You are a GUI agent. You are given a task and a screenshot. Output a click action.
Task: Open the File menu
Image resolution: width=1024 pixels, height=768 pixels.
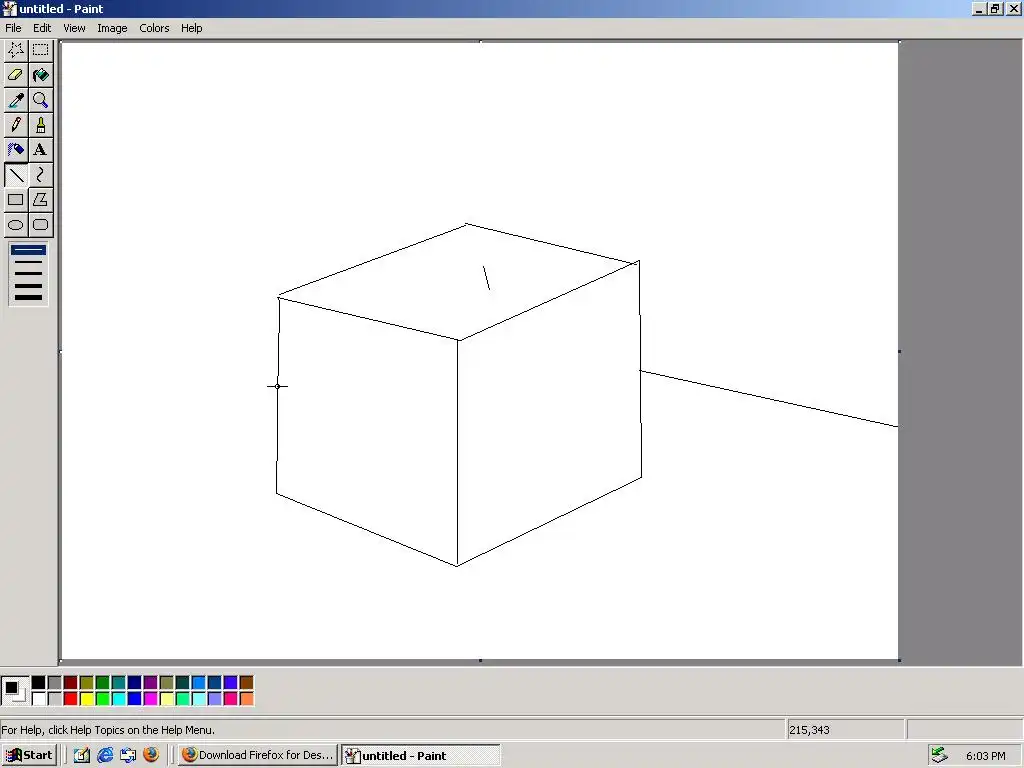point(13,28)
